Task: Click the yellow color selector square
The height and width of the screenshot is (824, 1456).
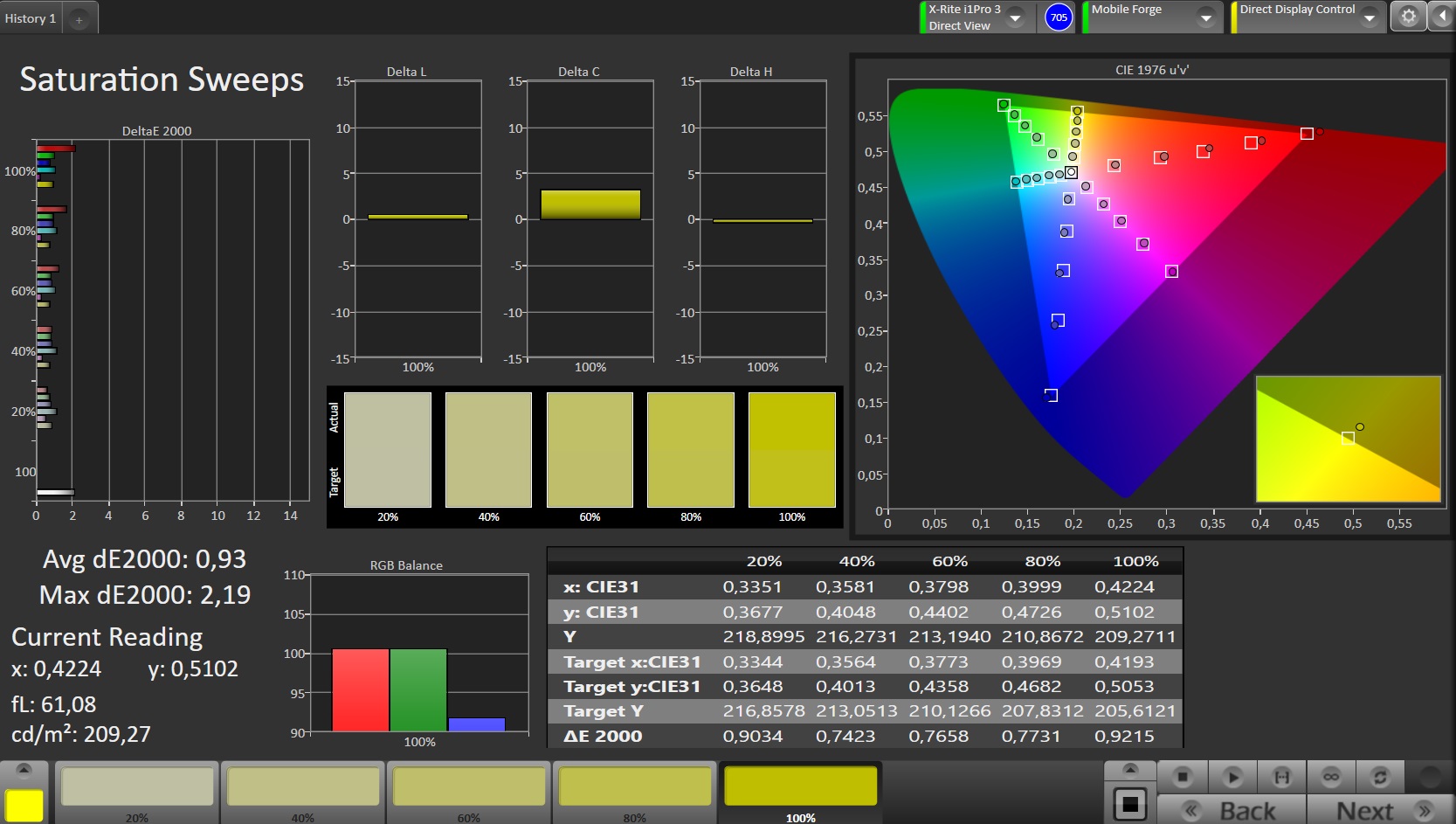Action: point(24,805)
